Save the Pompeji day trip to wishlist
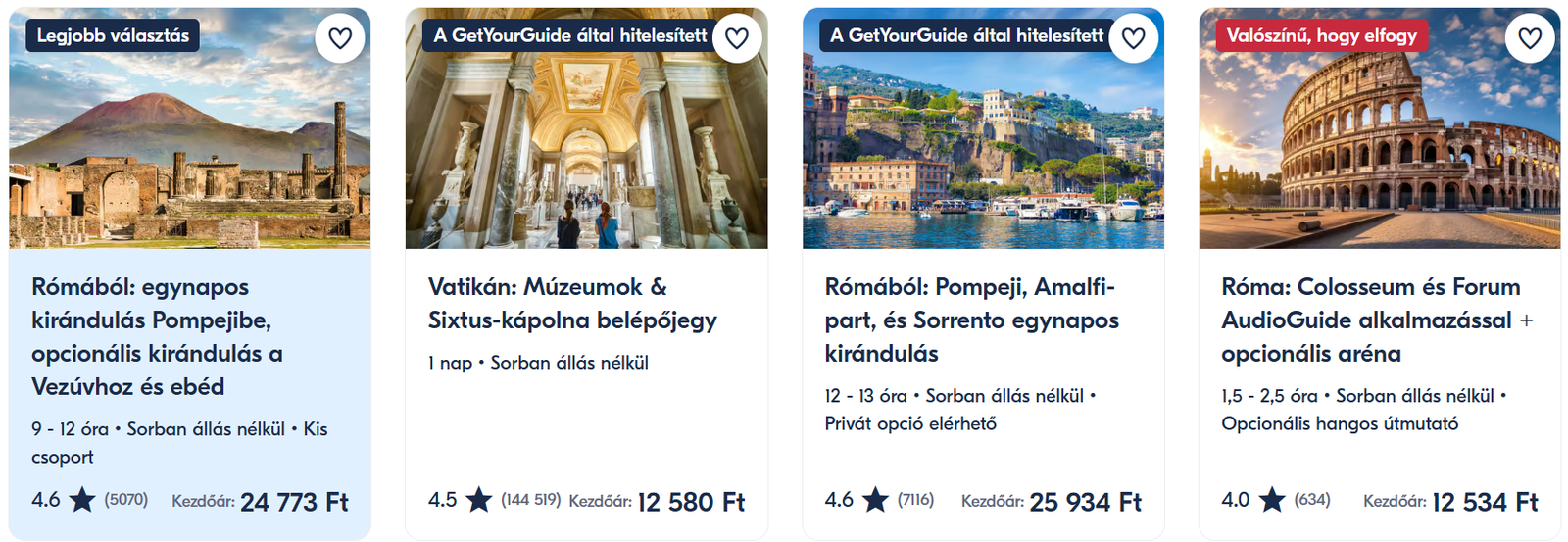Viewport: 1568px width, 542px height. pyautogui.click(x=340, y=38)
